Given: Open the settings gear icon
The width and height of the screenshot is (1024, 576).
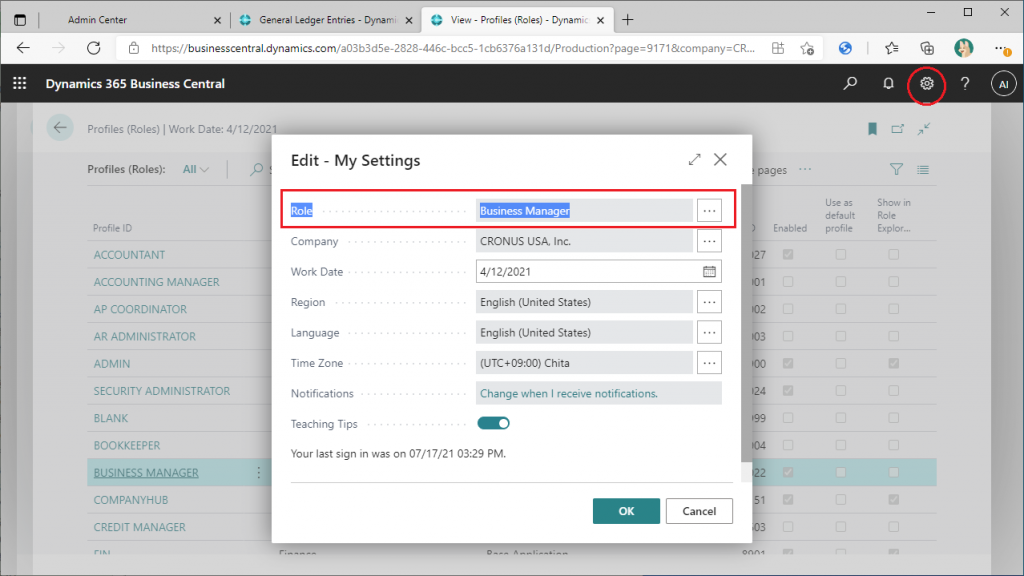Looking at the screenshot, I should pos(926,84).
